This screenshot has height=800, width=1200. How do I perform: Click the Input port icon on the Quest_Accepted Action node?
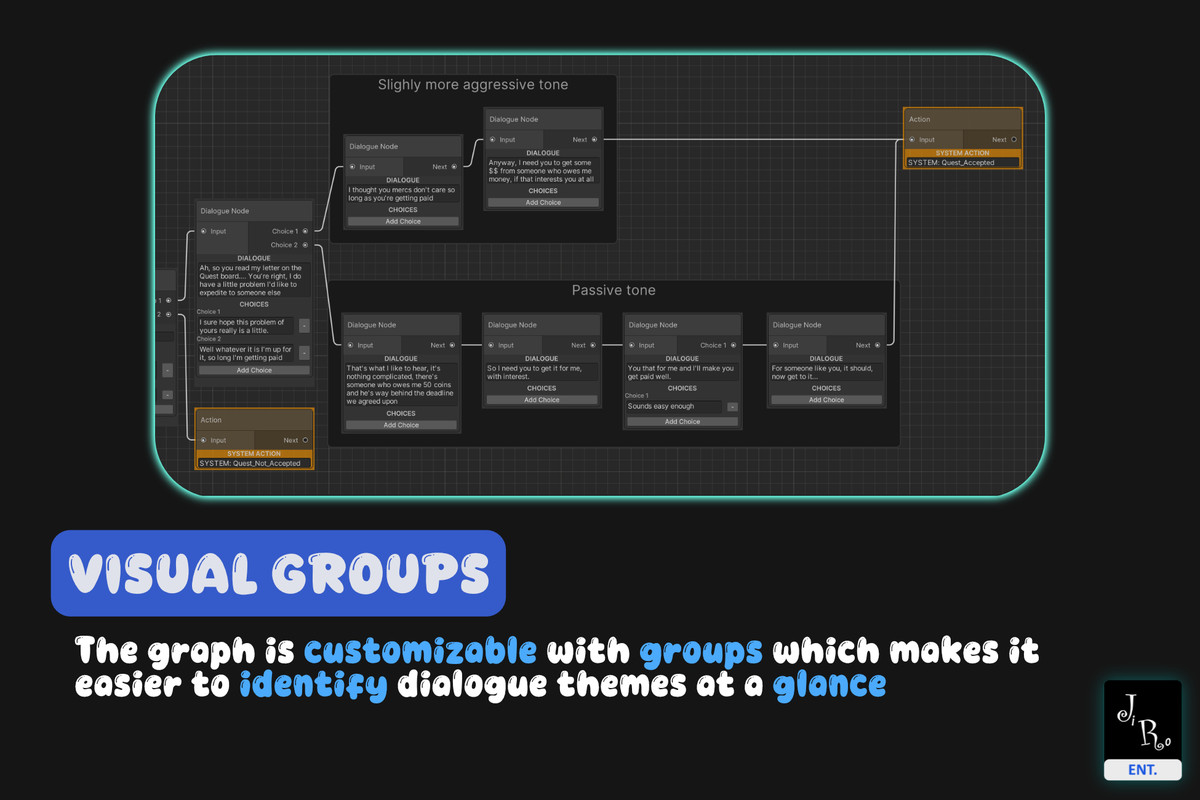912,139
